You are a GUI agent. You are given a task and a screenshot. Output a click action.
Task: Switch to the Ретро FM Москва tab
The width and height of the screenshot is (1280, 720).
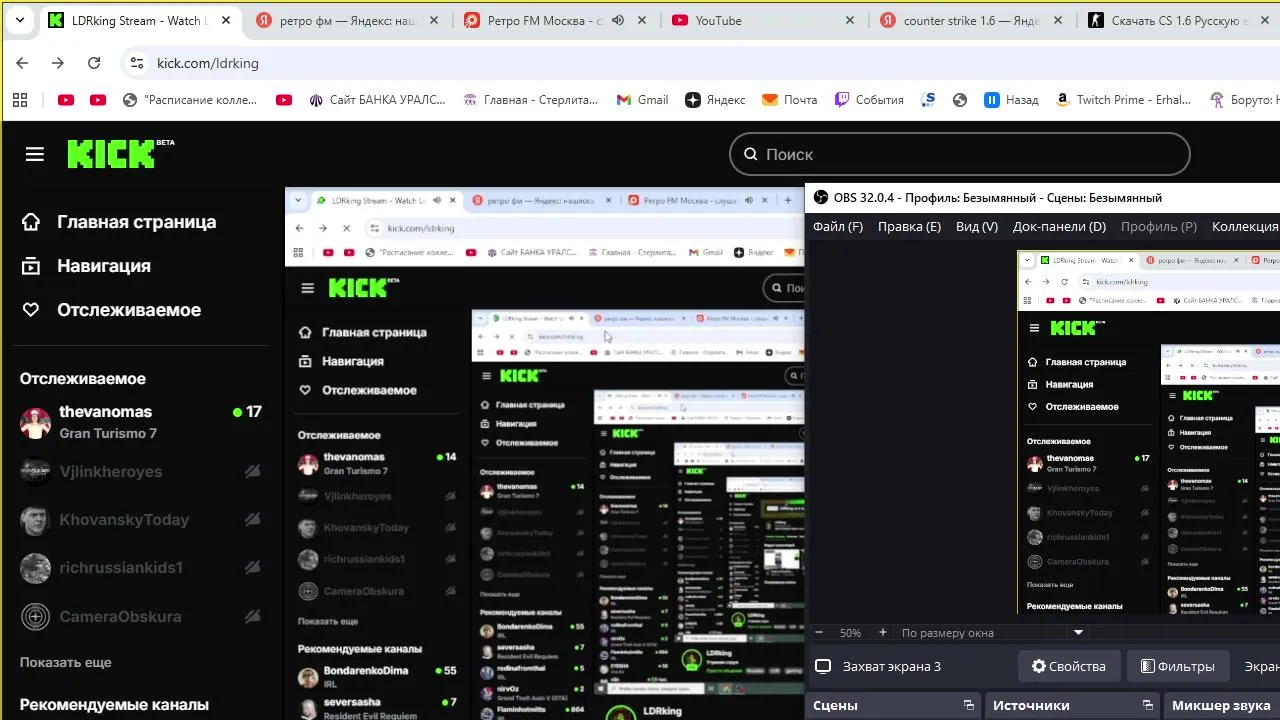pos(556,20)
